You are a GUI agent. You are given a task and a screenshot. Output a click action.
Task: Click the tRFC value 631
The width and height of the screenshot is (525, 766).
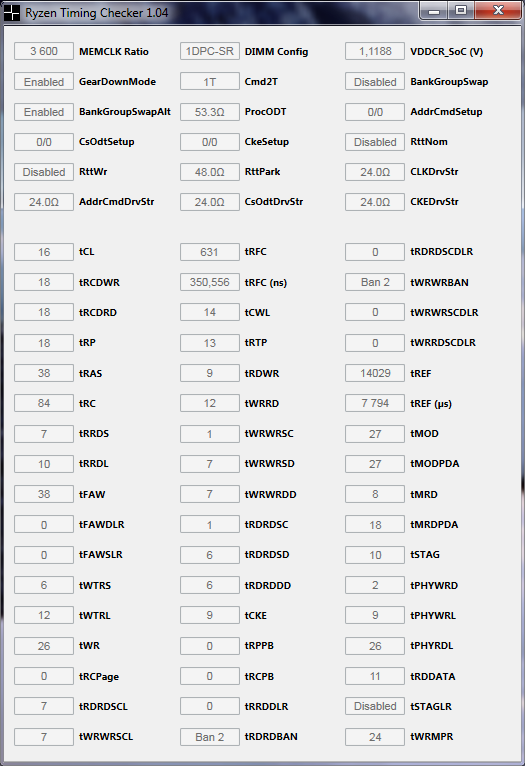click(210, 252)
